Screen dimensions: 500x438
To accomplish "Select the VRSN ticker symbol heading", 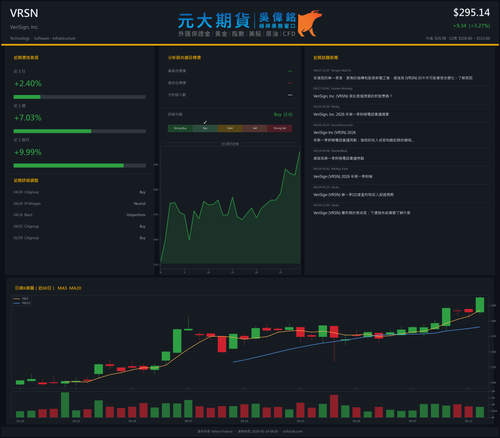I will tap(24, 13).
